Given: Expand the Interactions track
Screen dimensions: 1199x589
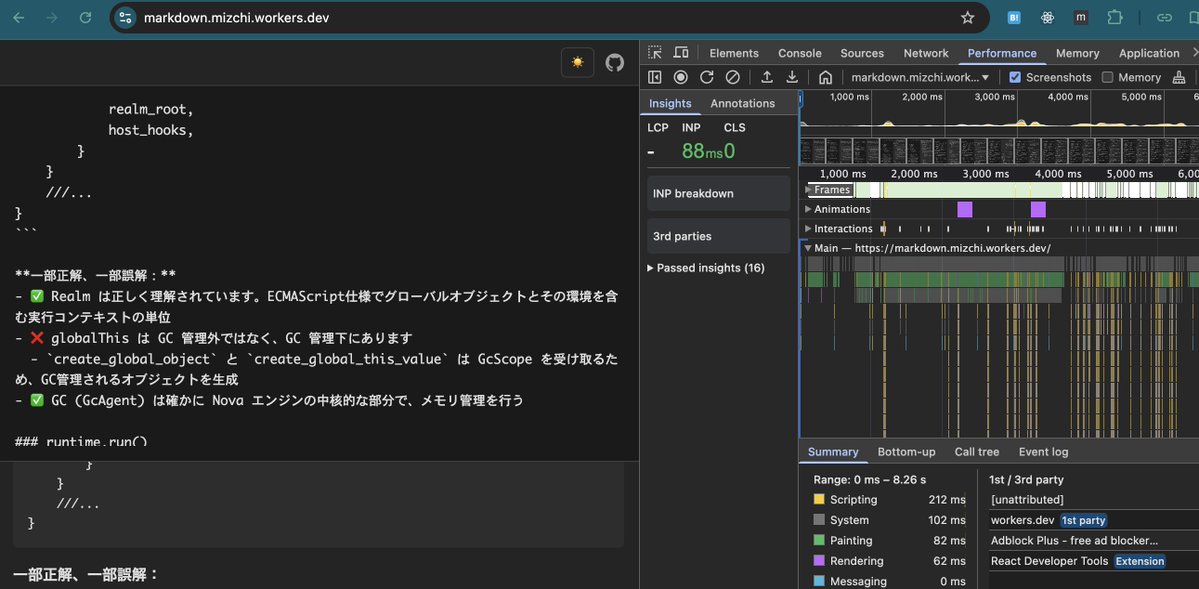Looking at the screenshot, I should pos(808,229).
